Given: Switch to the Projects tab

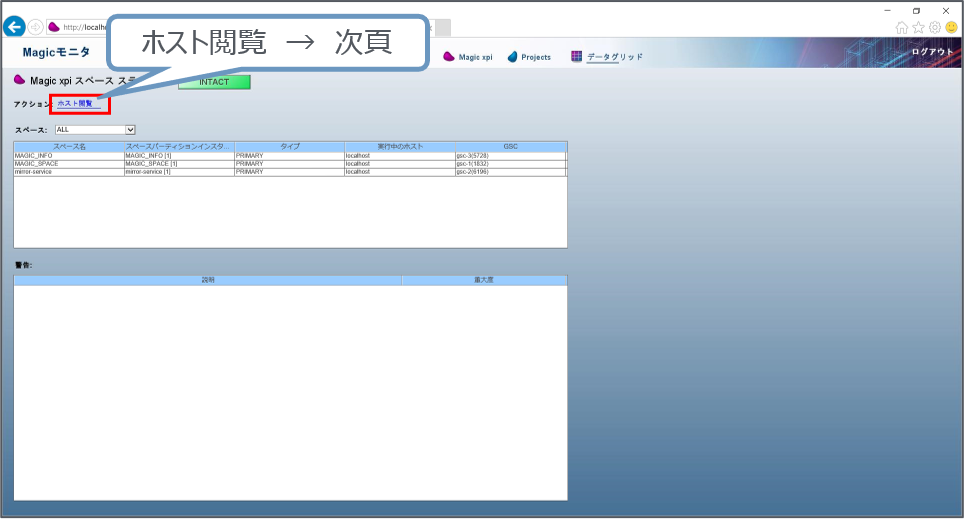Looking at the screenshot, I should pos(536,58).
